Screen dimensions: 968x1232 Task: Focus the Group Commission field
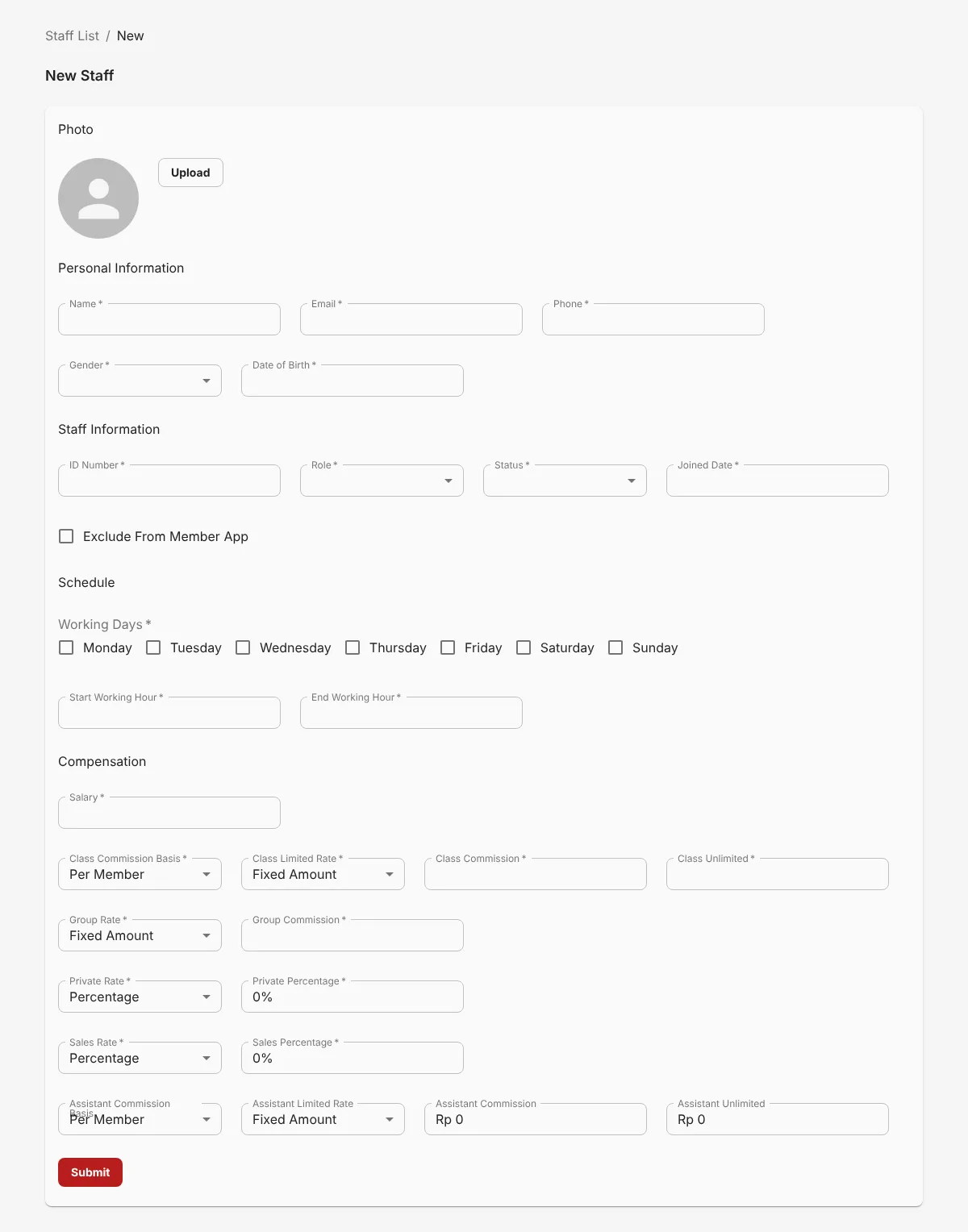pyautogui.click(x=353, y=935)
